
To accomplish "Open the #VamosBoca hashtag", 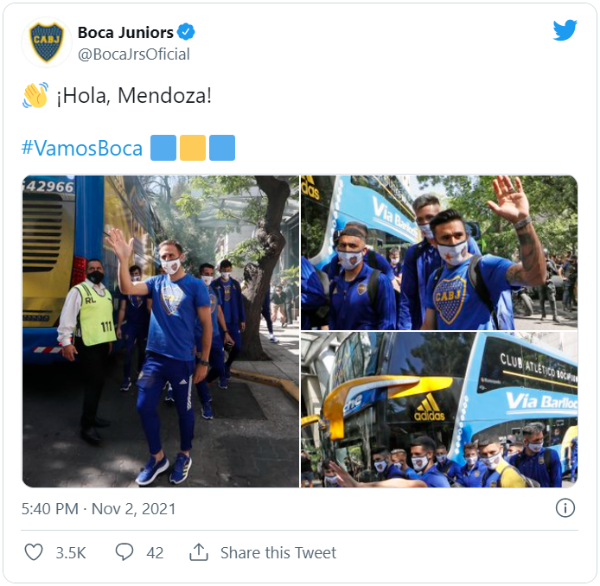I will (82, 148).
